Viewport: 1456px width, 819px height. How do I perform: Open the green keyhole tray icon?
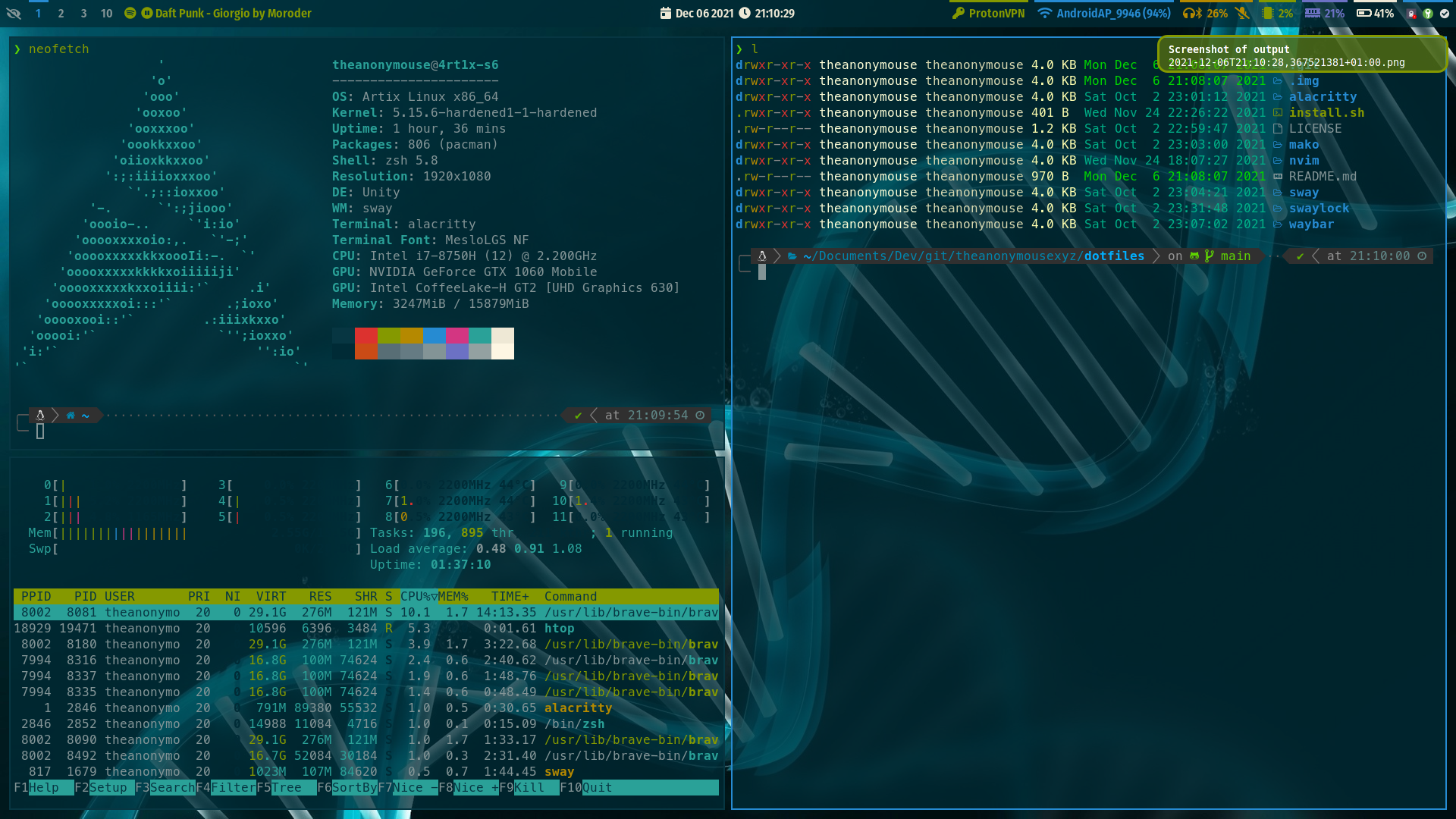(1428, 14)
